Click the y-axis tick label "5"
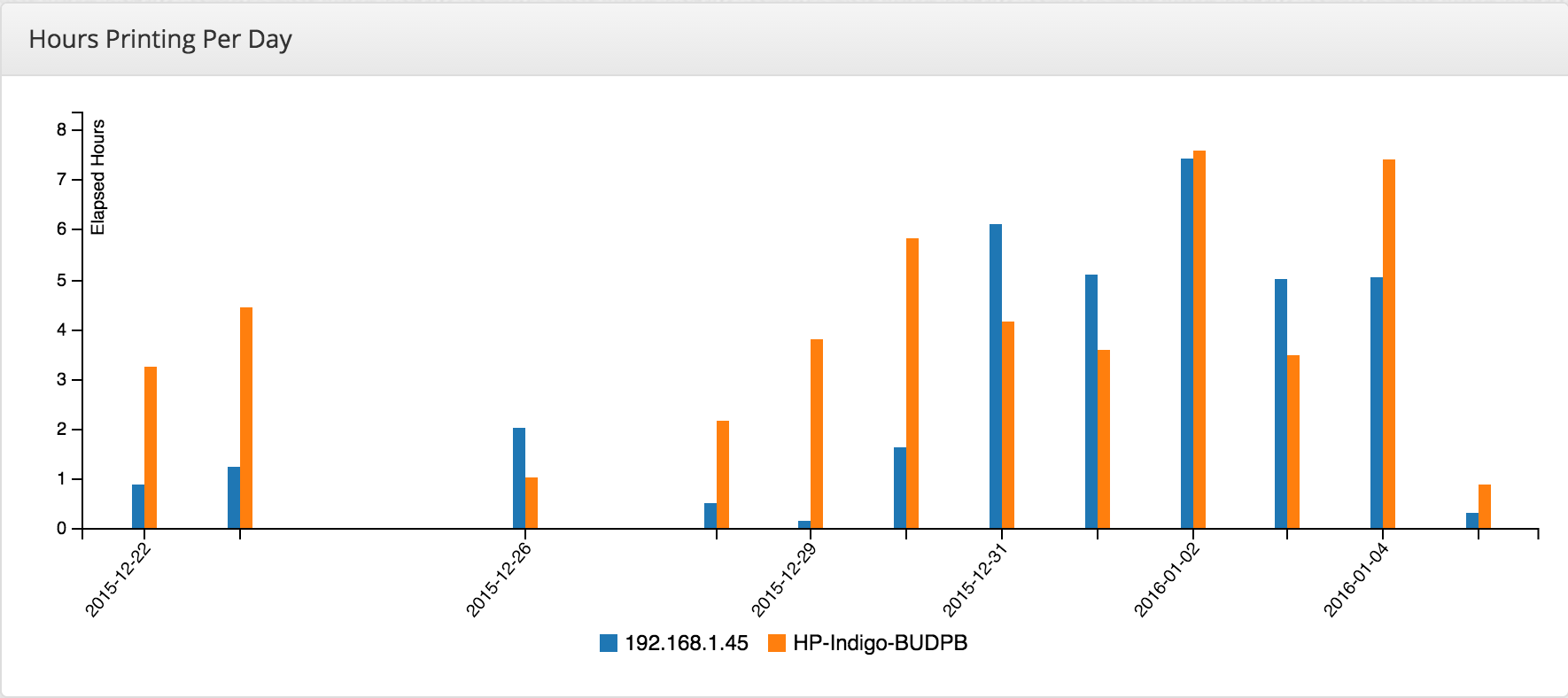Viewport: 1568px width, 698px height. pyautogui.click(x=62, y=281)
